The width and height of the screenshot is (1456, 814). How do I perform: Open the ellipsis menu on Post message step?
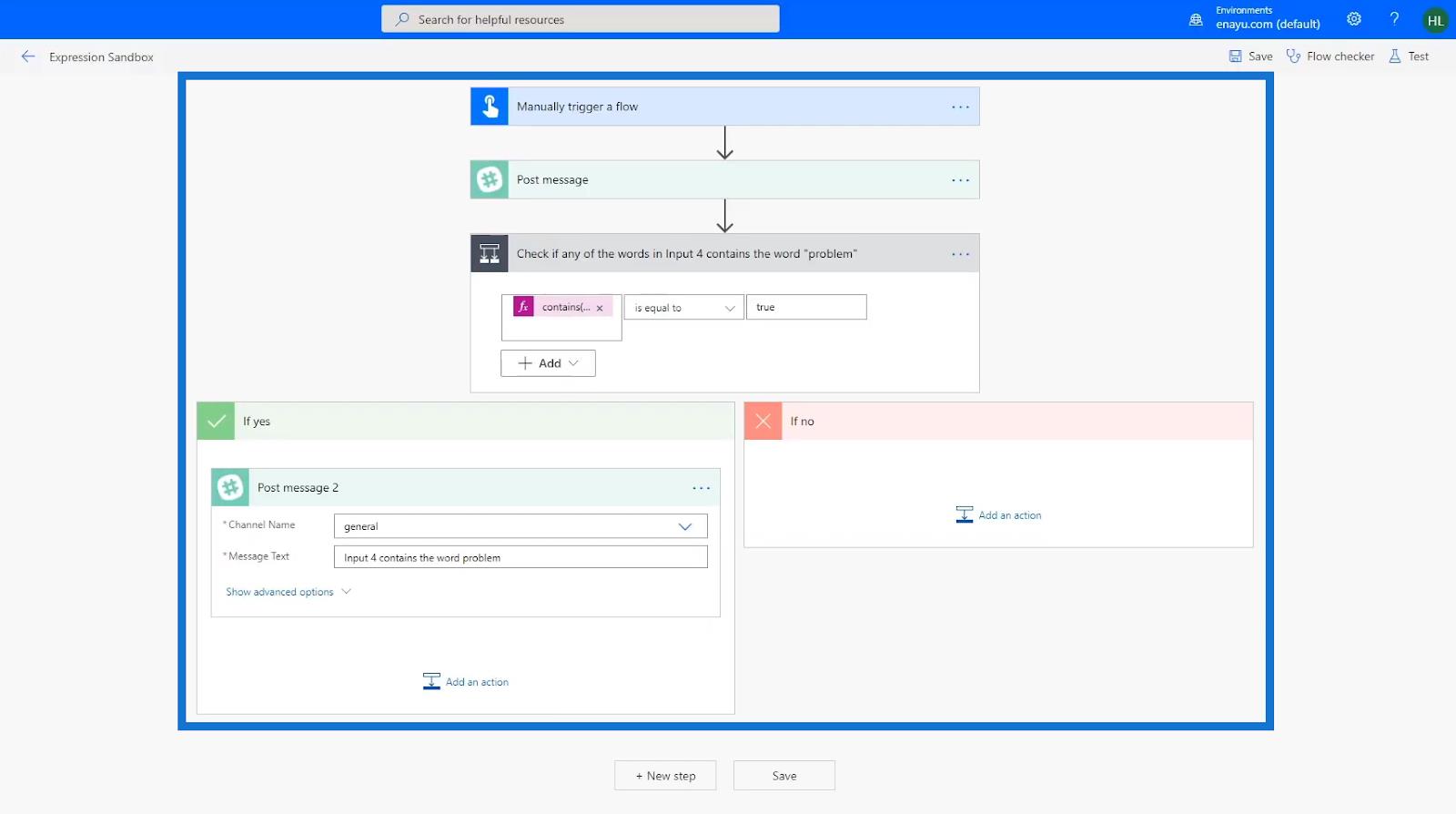point(960,180)
